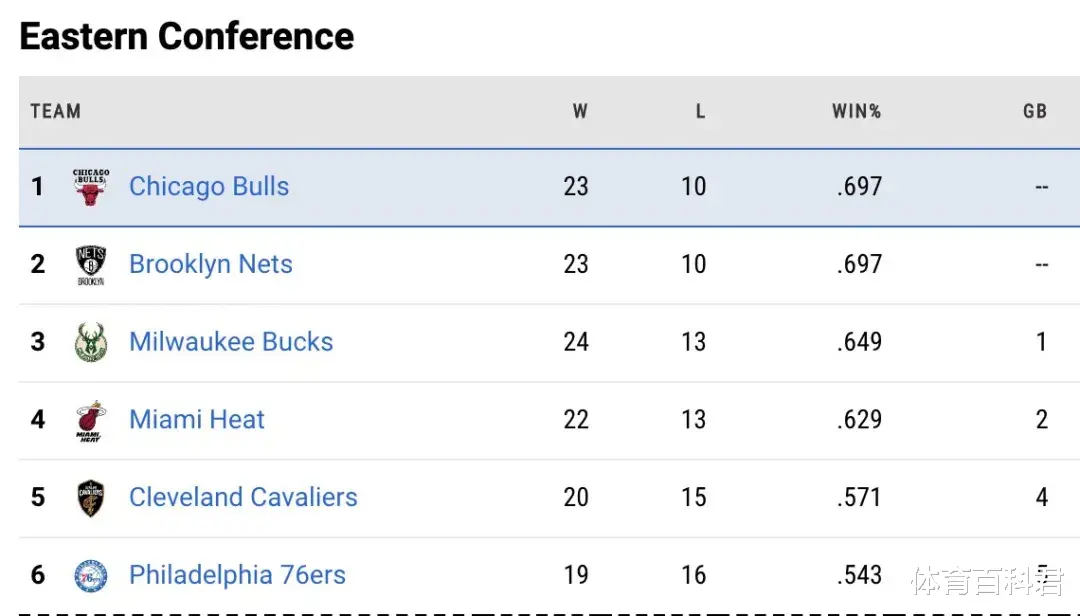The width and height of the screenshot is (1080, 616).
Task: Select the Bulls .697 win percentage cell
Action: point(859,187)
